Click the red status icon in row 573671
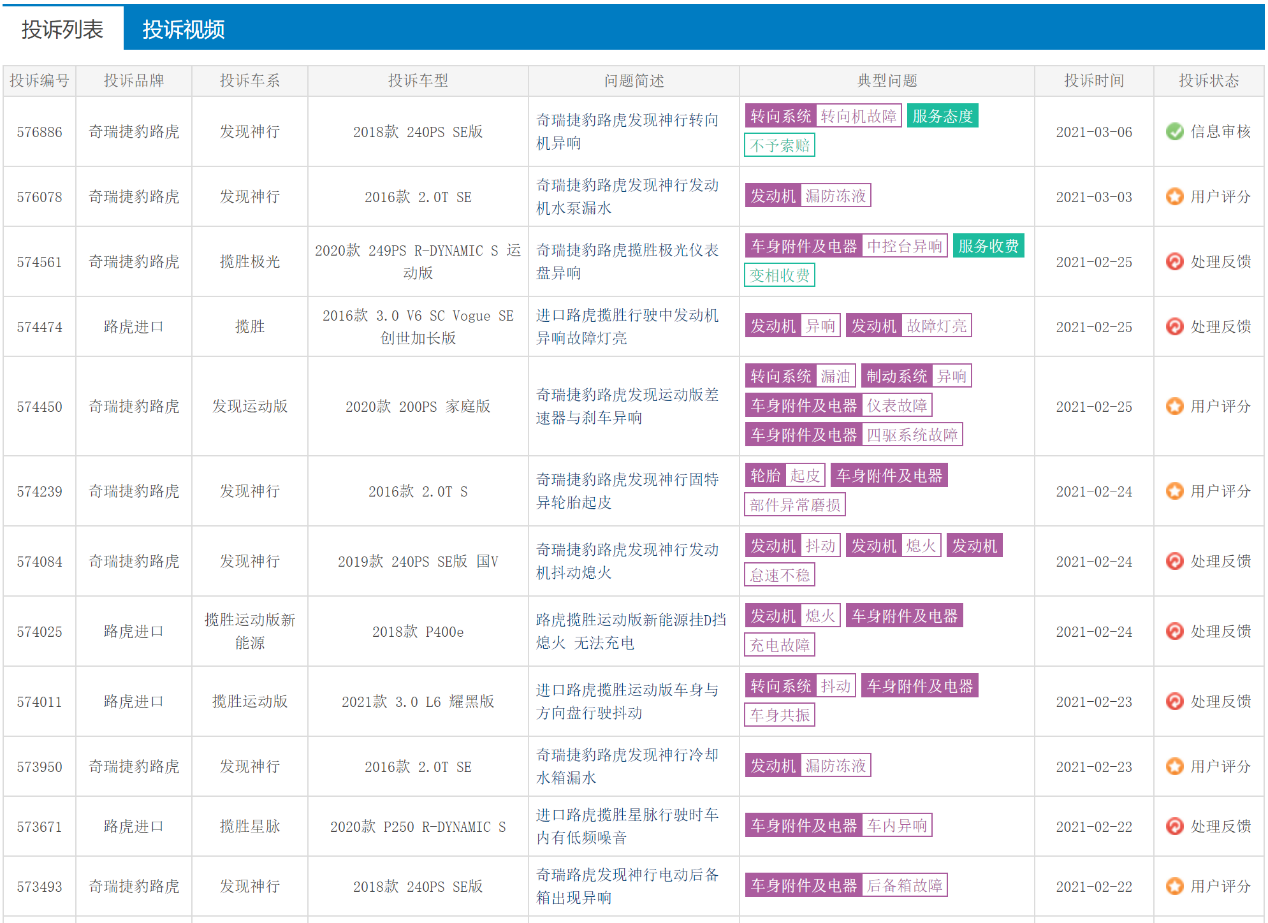 [1175, 826]
